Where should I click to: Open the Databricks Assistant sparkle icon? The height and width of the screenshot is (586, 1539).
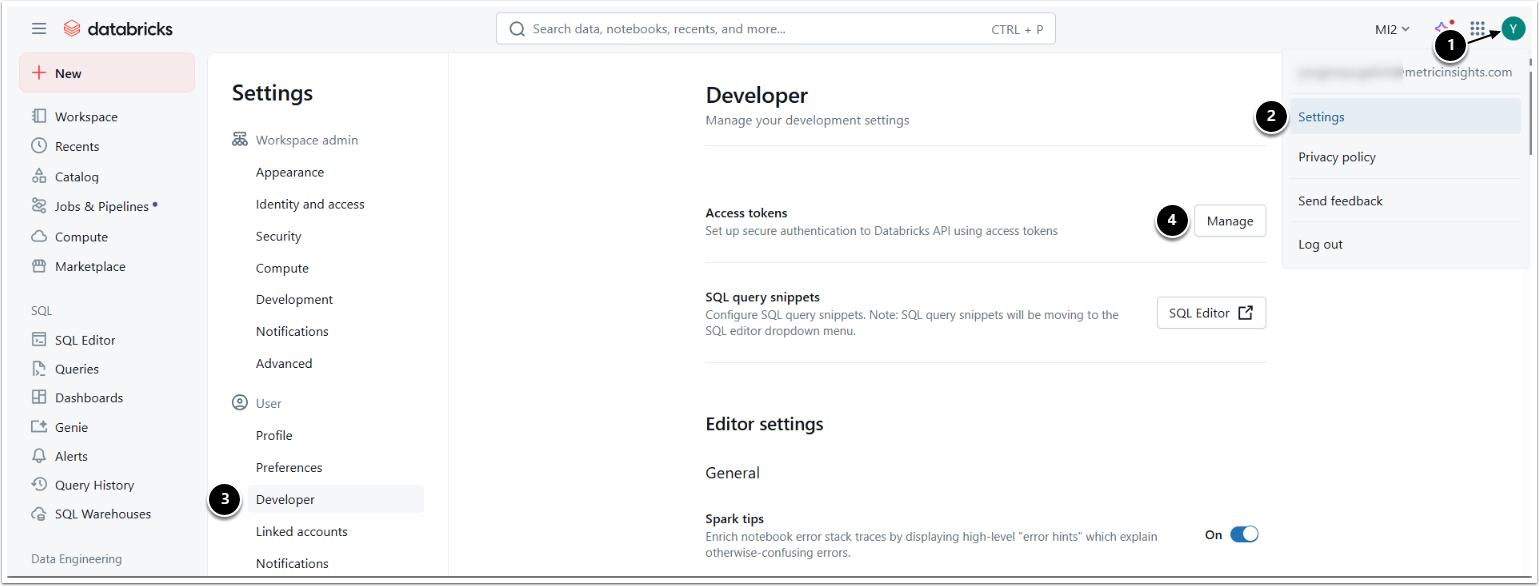click(x=1443, y=29)
